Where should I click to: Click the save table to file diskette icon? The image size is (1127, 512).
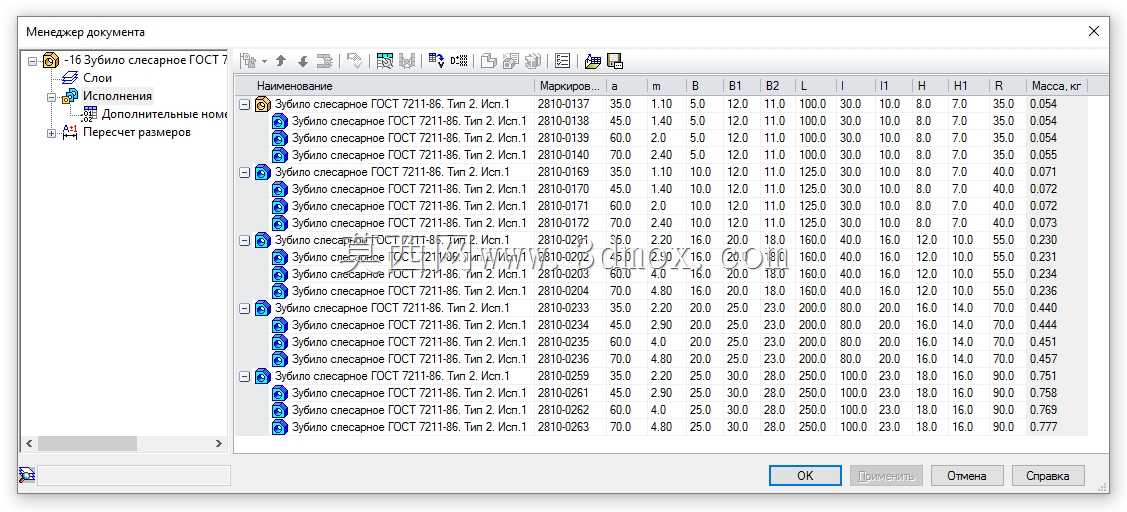[615, 62]
